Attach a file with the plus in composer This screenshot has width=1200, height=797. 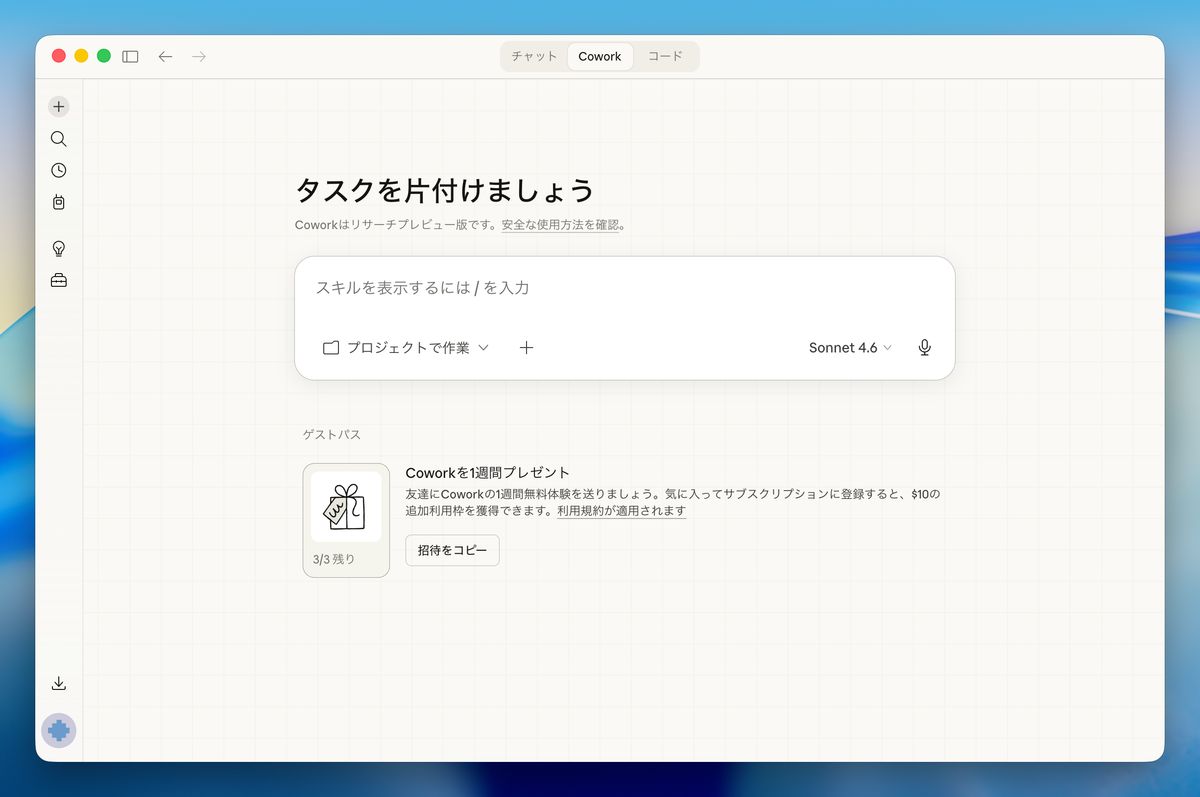point(526,347)
